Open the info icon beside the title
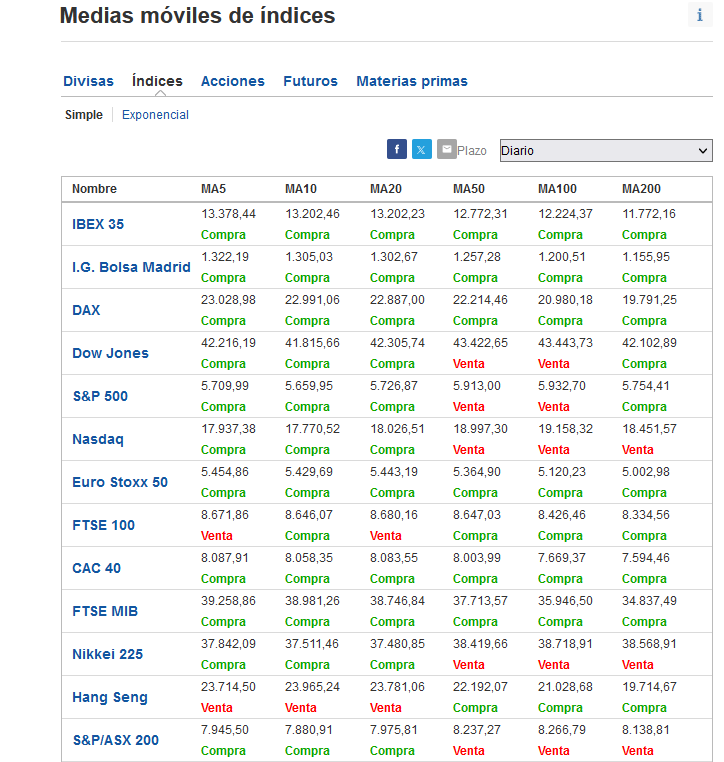Viewport: 724px width, 762px height. (x=700, y=15)
